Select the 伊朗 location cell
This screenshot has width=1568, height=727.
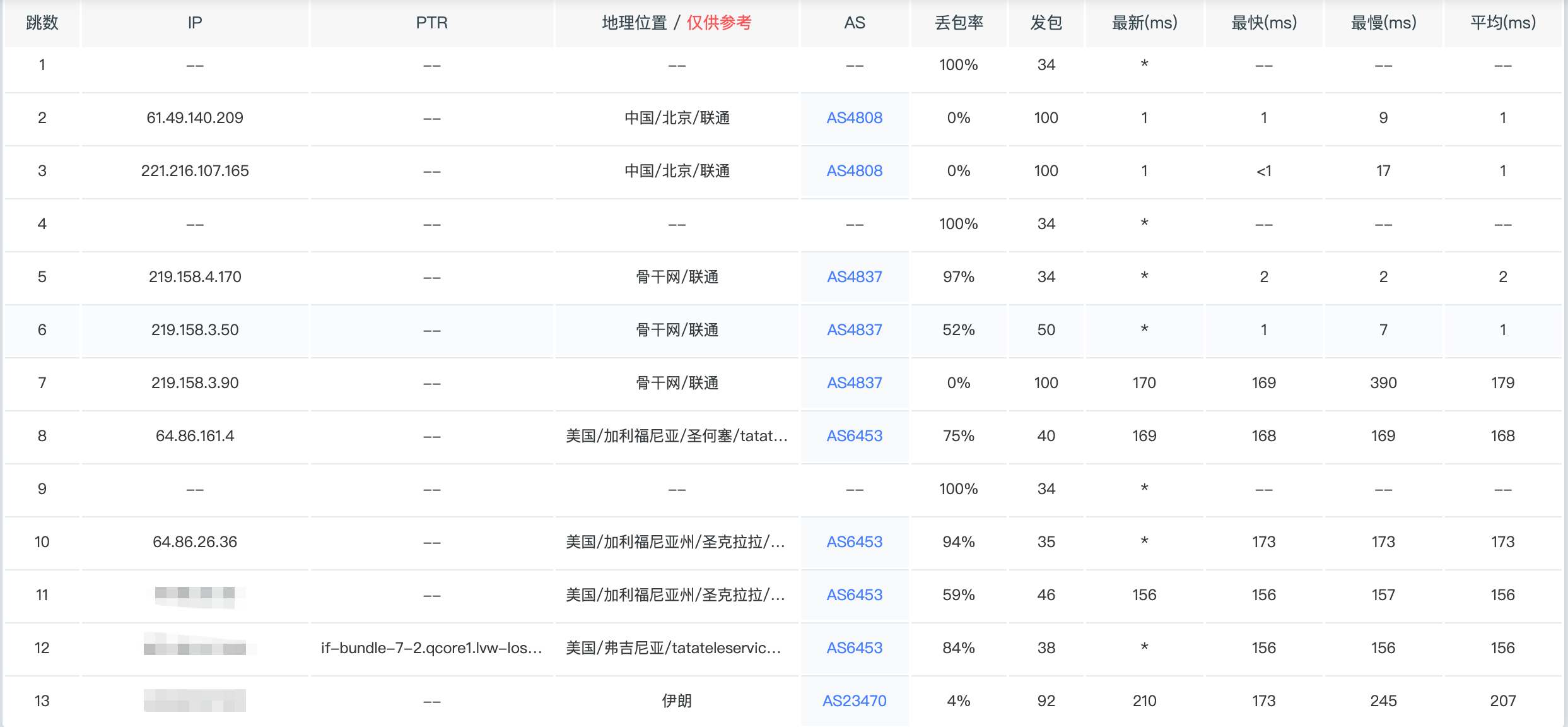click(676, 701)
